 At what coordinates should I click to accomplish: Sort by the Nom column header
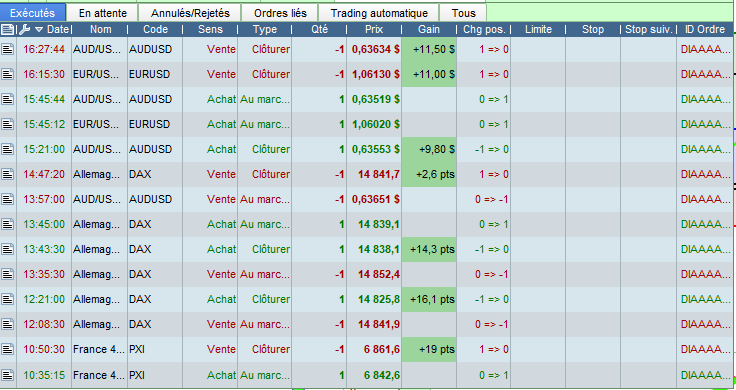[100, 30]
